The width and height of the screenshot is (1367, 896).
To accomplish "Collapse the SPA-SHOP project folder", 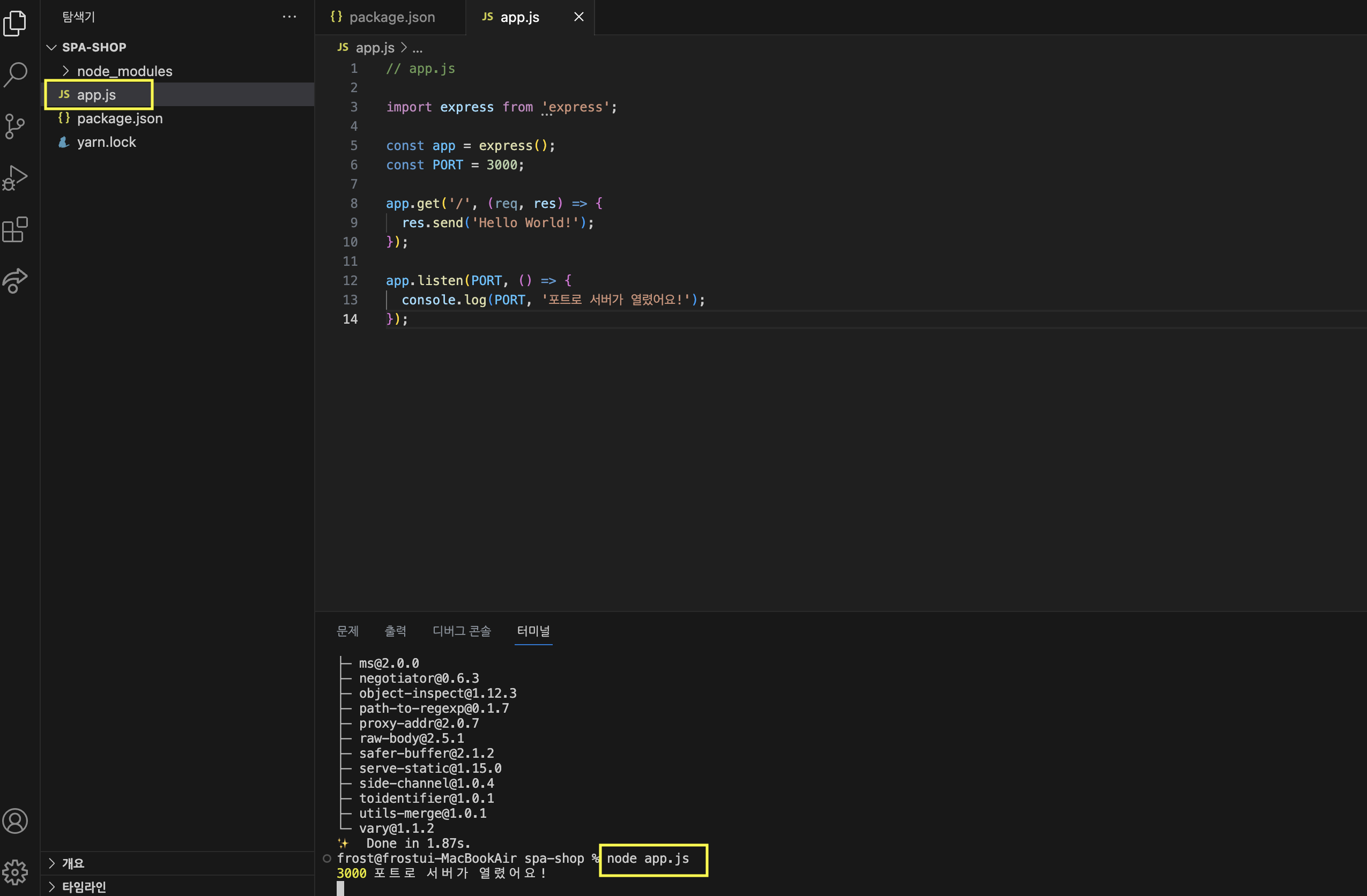I will tap(51, 47).
